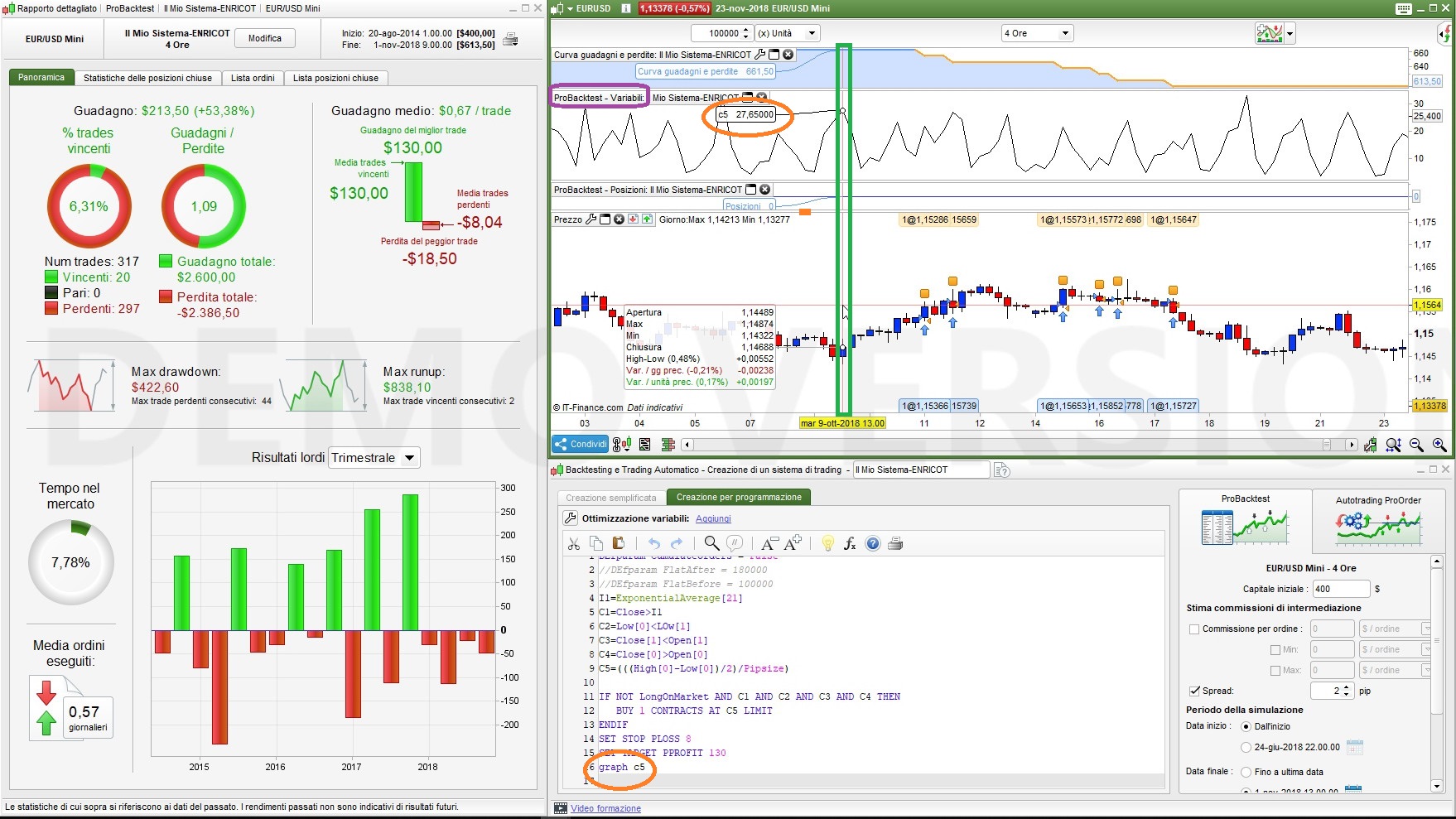Close the Curva guadagni e perdite panel
Image resolution: width=1456 pixels, height=819 pixels.
click(x=788, y=55)
